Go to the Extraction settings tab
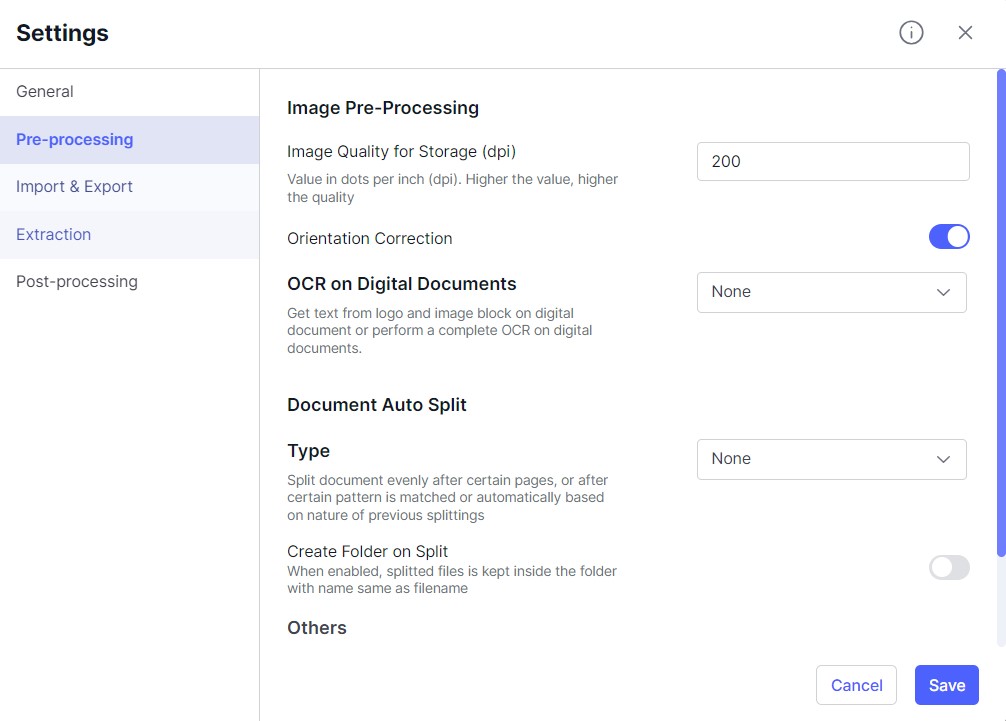This screenshot has width=1006, height=721. click(x=54, y=235)
